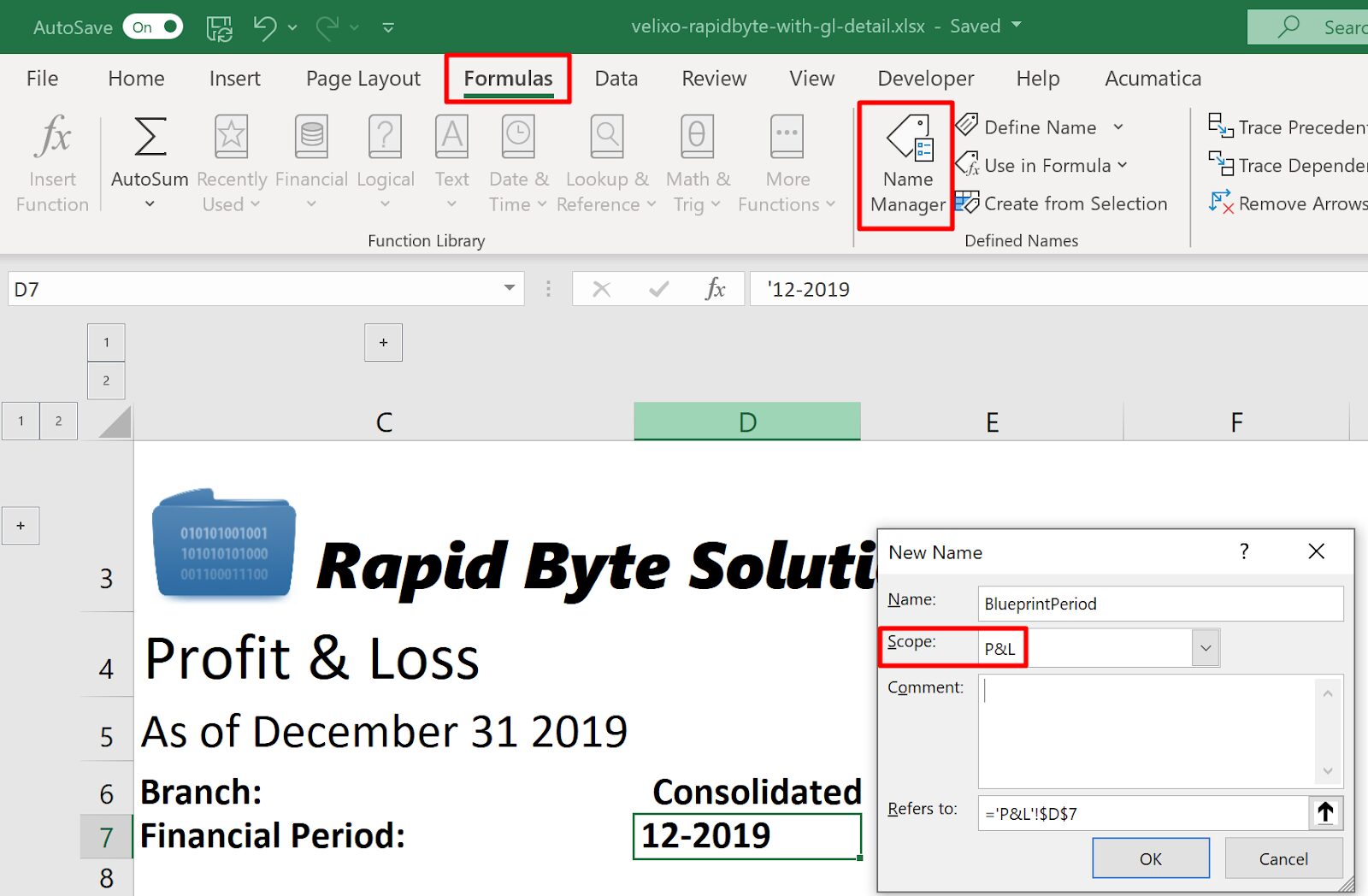
Task: Click the Refers to field
Action: 1143,813
